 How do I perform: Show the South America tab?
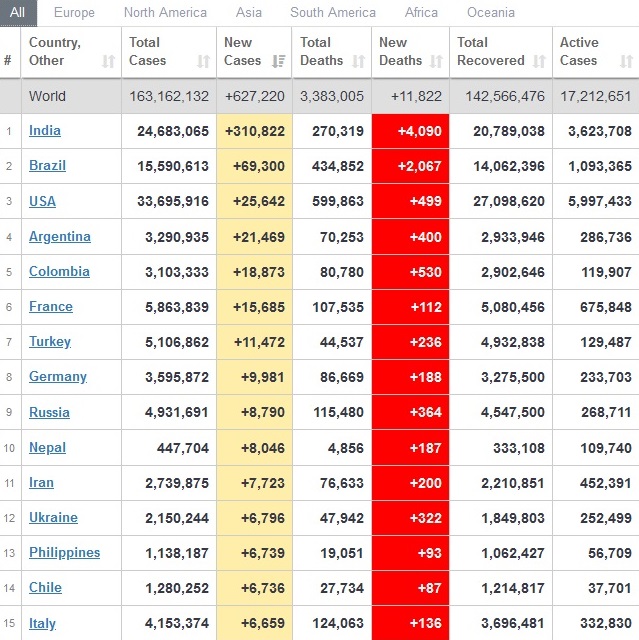click(x=333, y=13)
